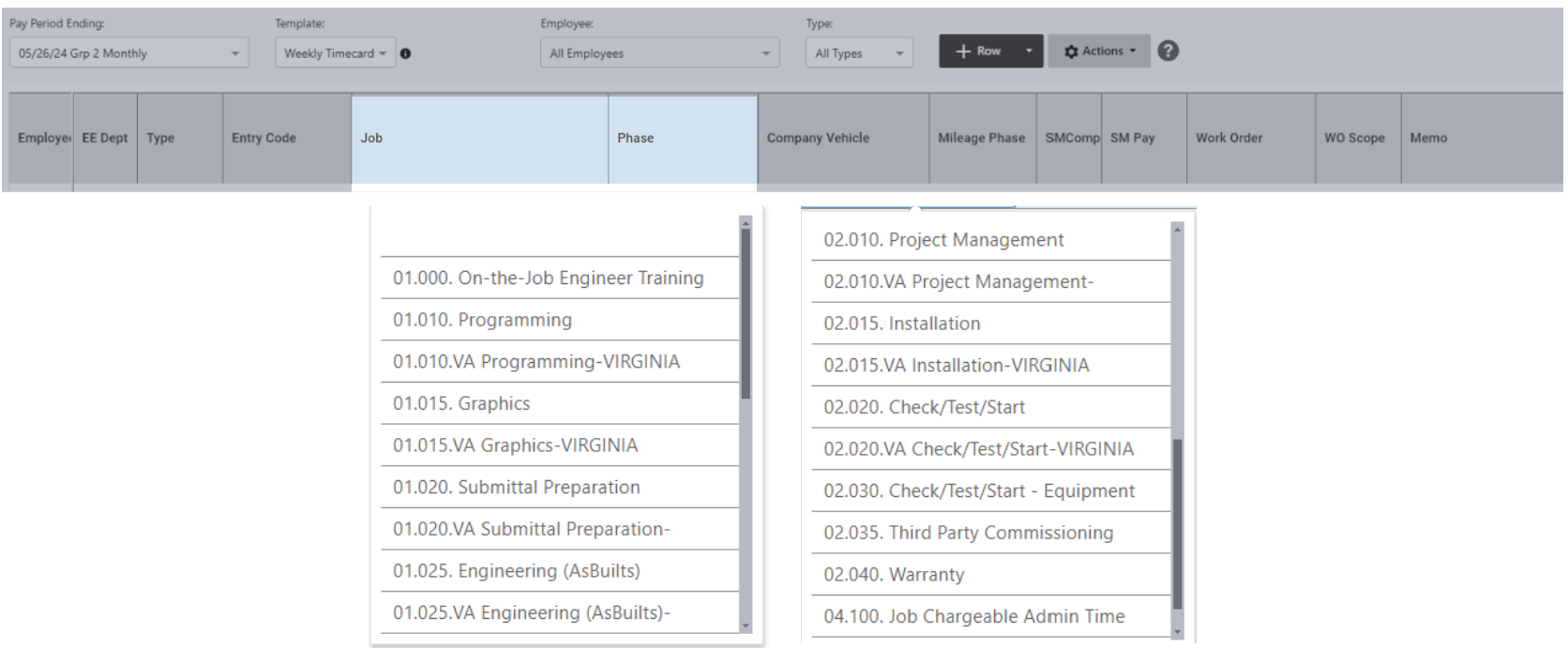
Task: Click the right list scrollbar up arrow
Action: click(1177, 229)
